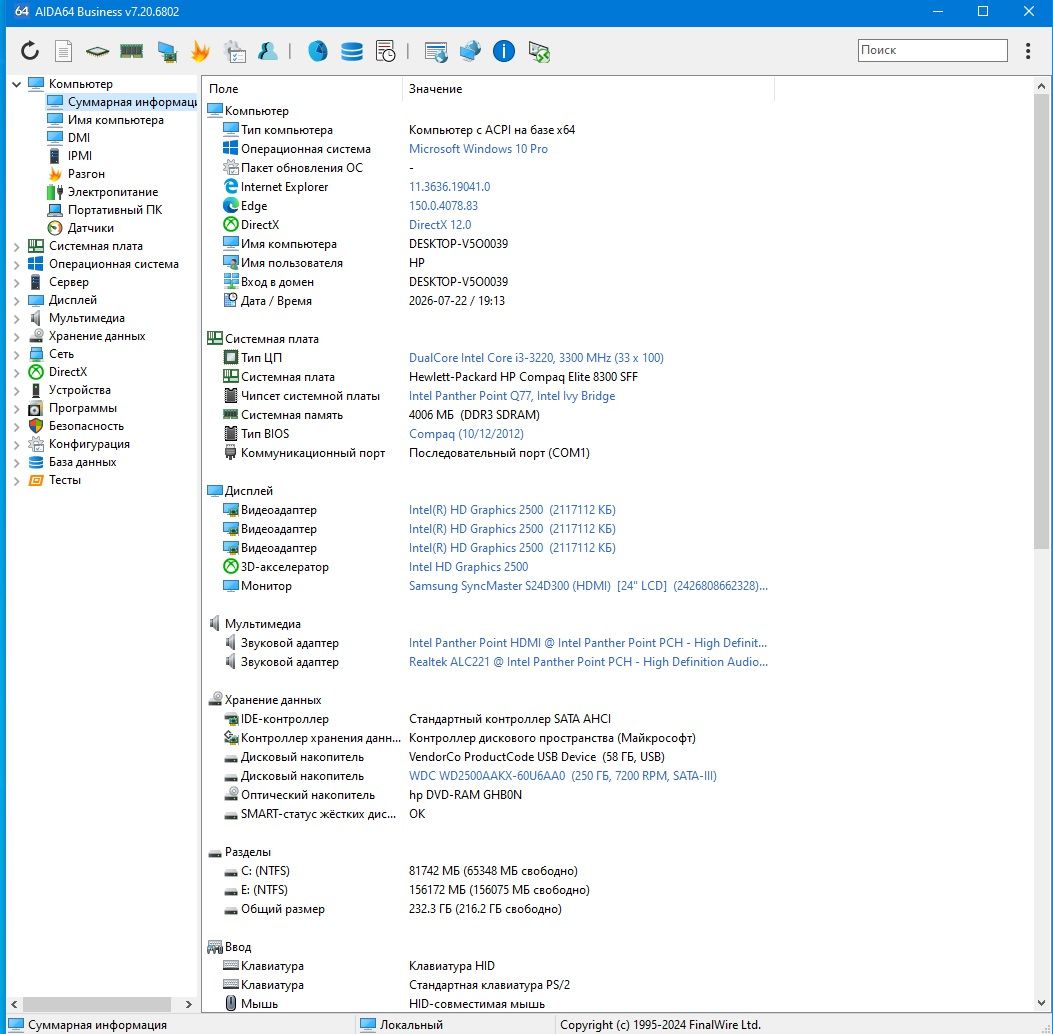The width and height of the screenshot is (1053, 1034).
Task: Open the Intel Panther Point Q77 chipset link
Action: point(512,396)
